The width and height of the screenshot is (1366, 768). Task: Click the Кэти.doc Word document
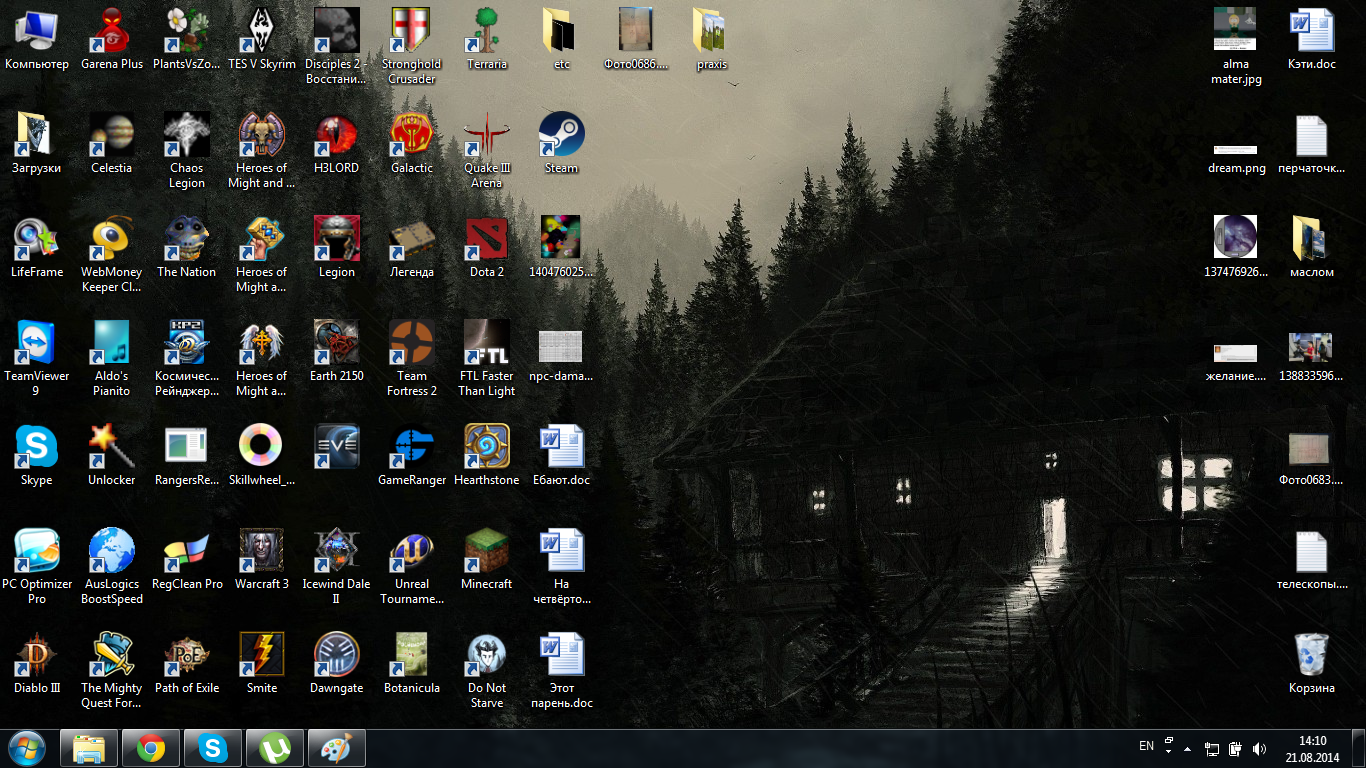[x=1311, y=39]
